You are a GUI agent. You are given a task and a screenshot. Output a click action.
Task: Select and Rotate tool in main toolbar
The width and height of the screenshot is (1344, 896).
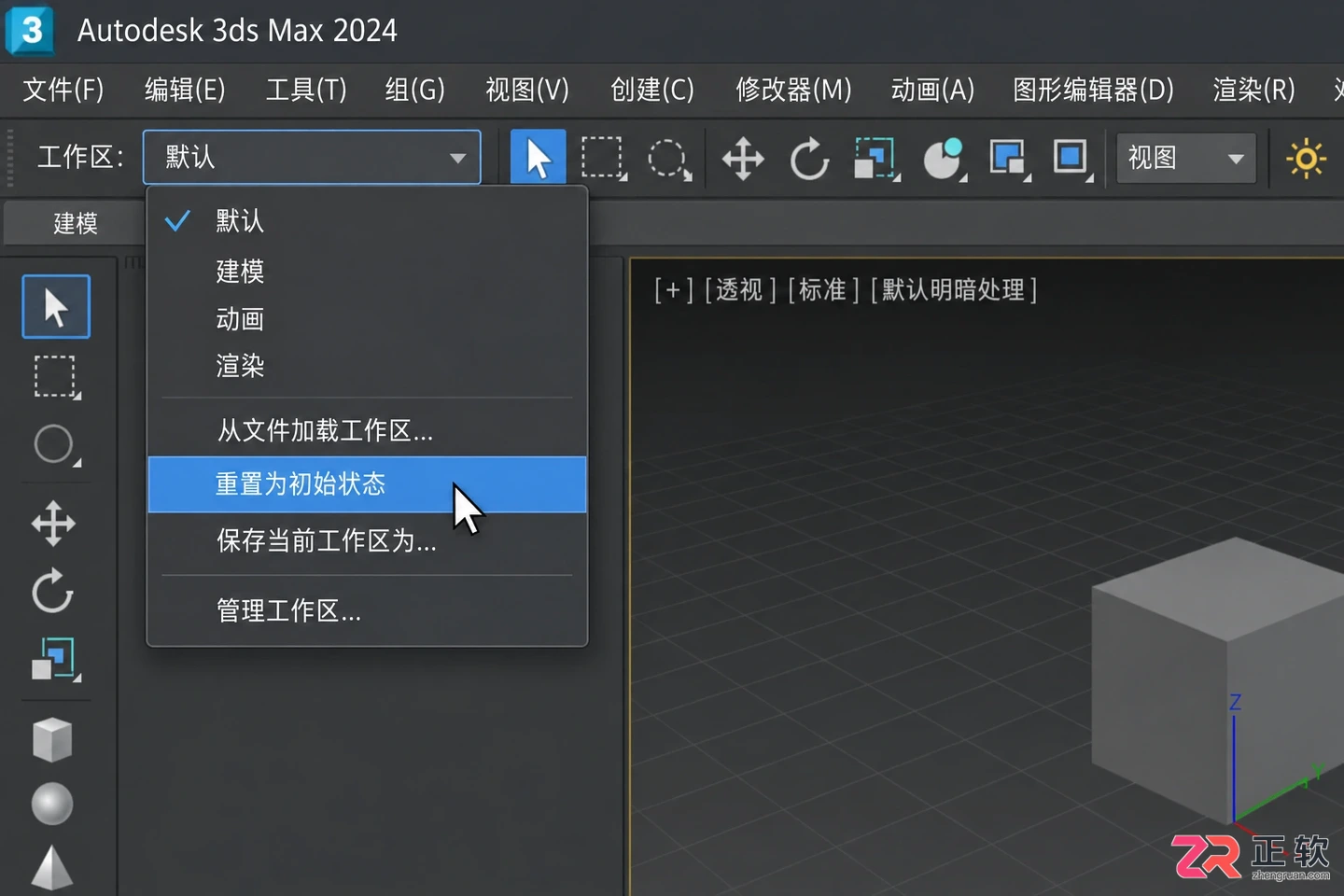point(809,159)
